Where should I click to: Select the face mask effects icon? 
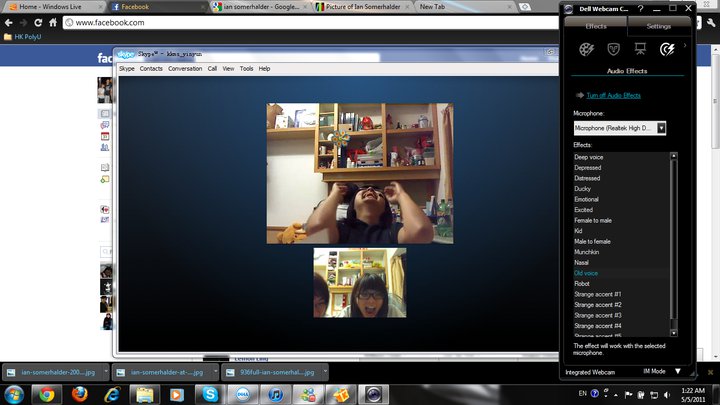[613, 49]
